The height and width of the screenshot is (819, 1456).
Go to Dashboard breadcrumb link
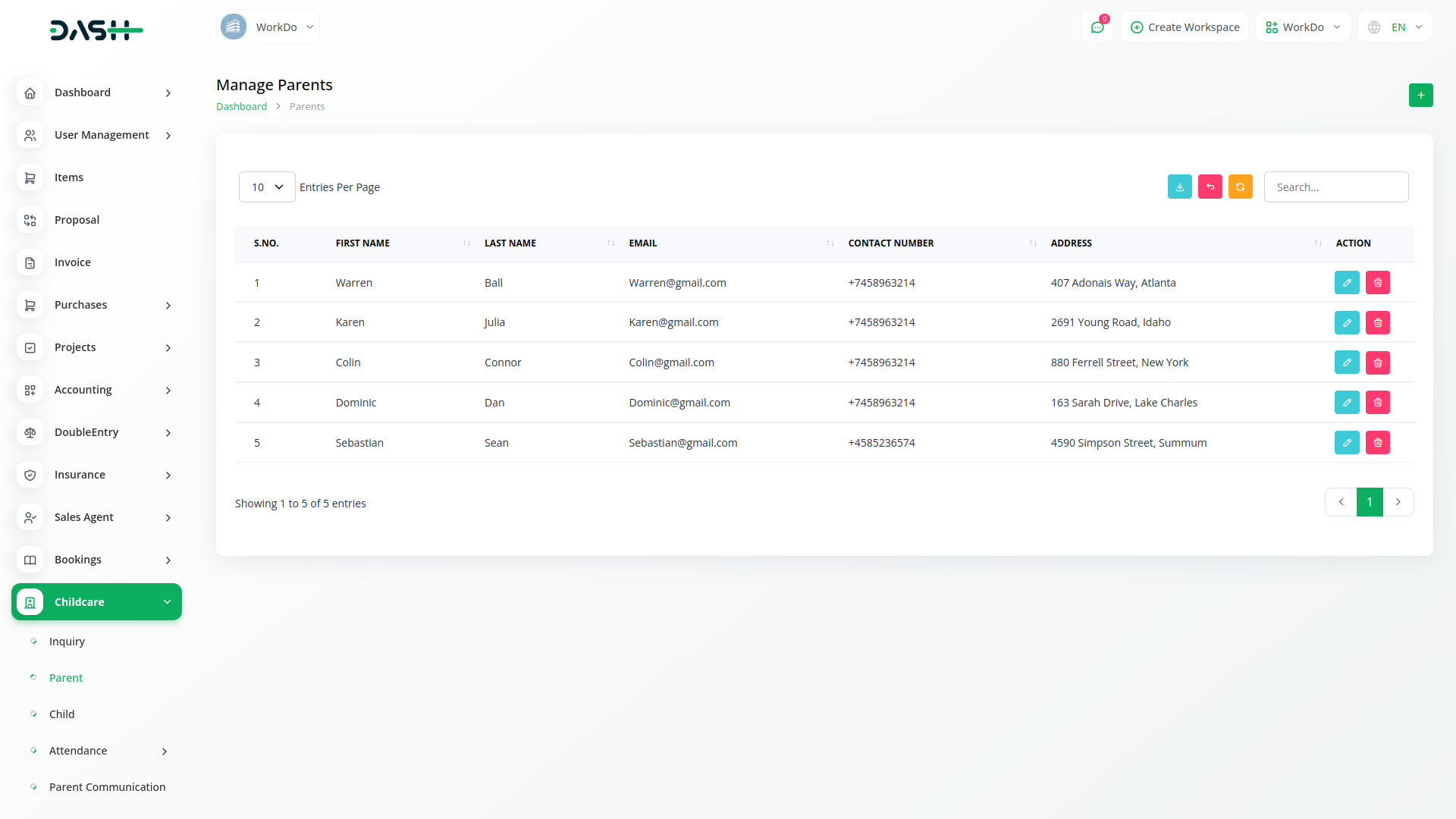click(241, 107)
